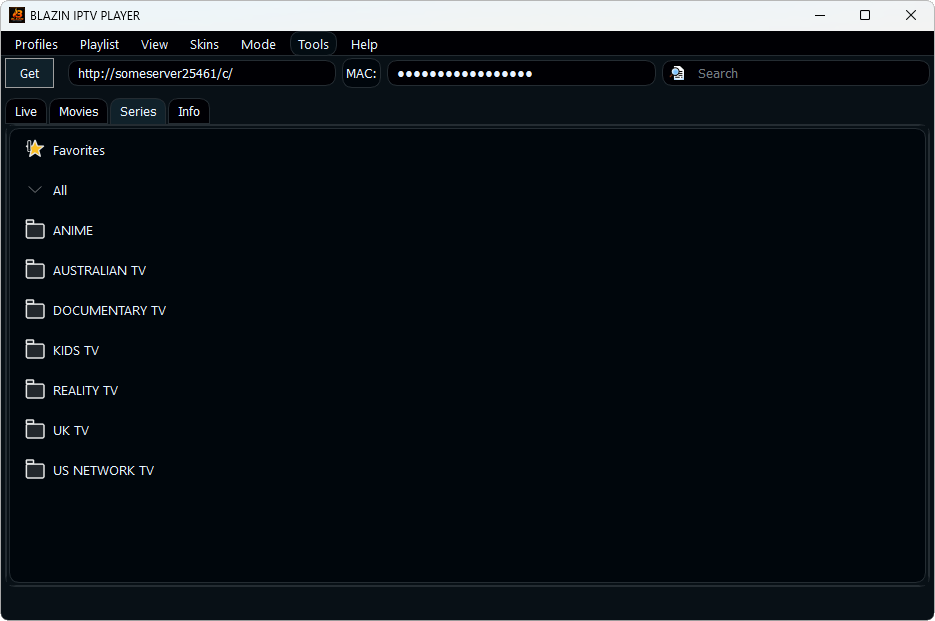
Task: Click the server URL input field
Action: tap(202, 73)
